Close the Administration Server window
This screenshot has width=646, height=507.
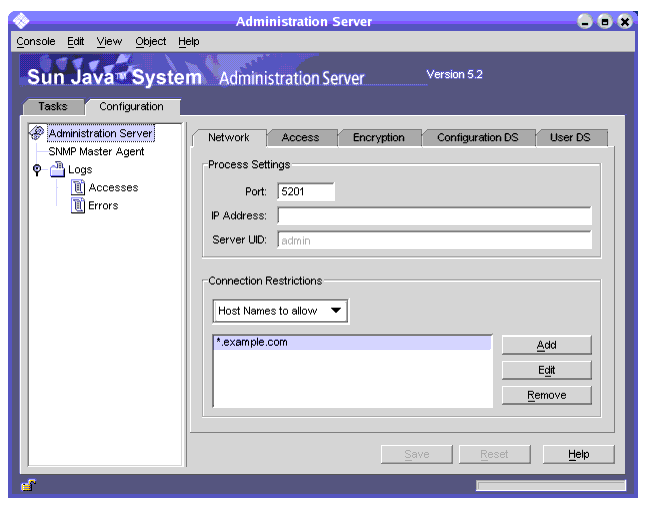click(625, 21)
